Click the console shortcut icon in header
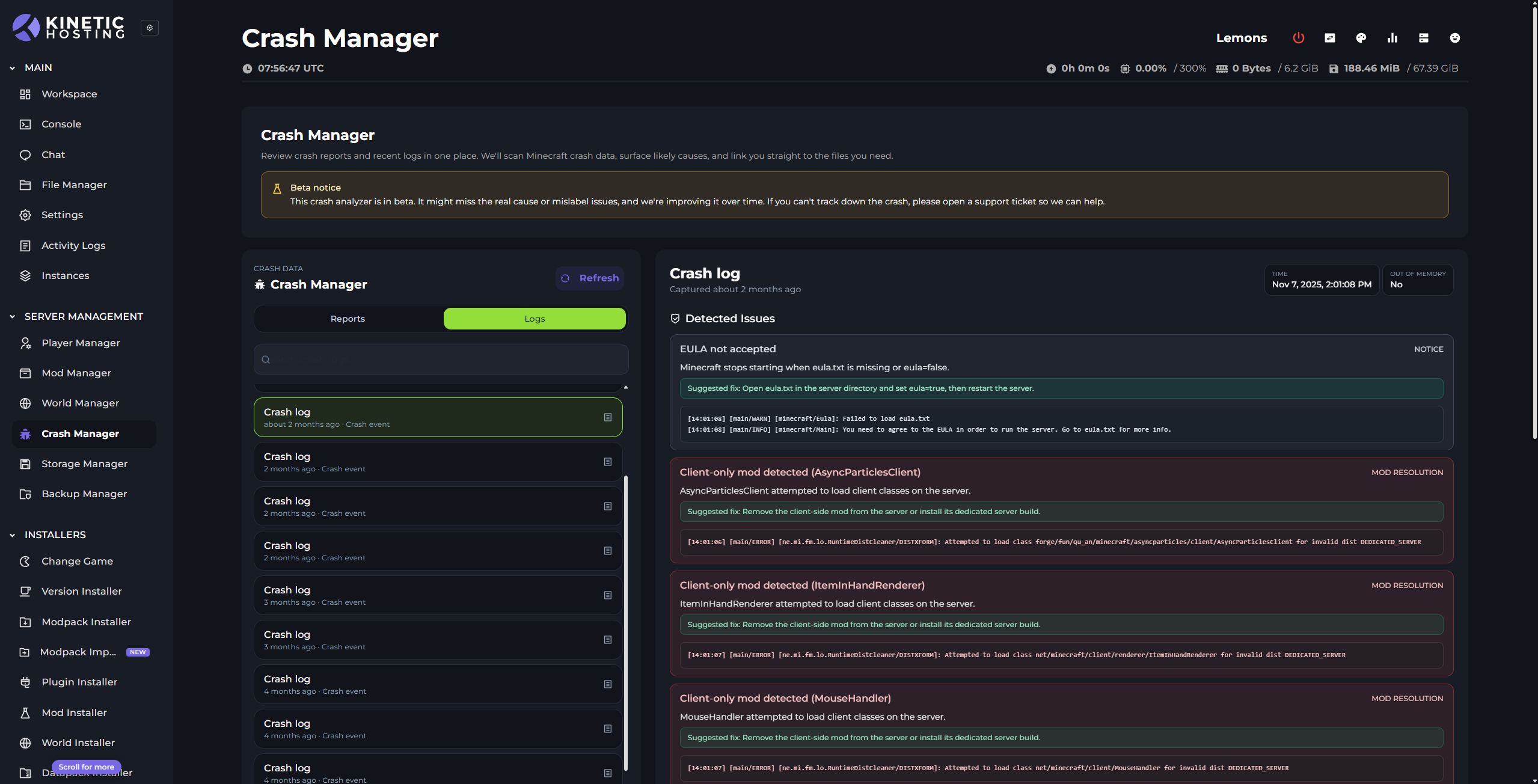This screenshot has height=784, width=1538. (1329, 38)
